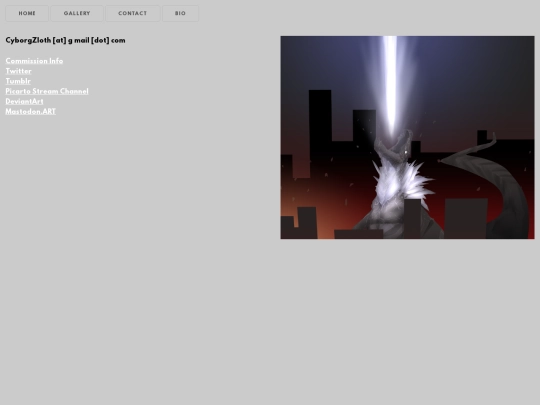
Task: Select the CyborgZloth email address text
Action: click(65, 40)
